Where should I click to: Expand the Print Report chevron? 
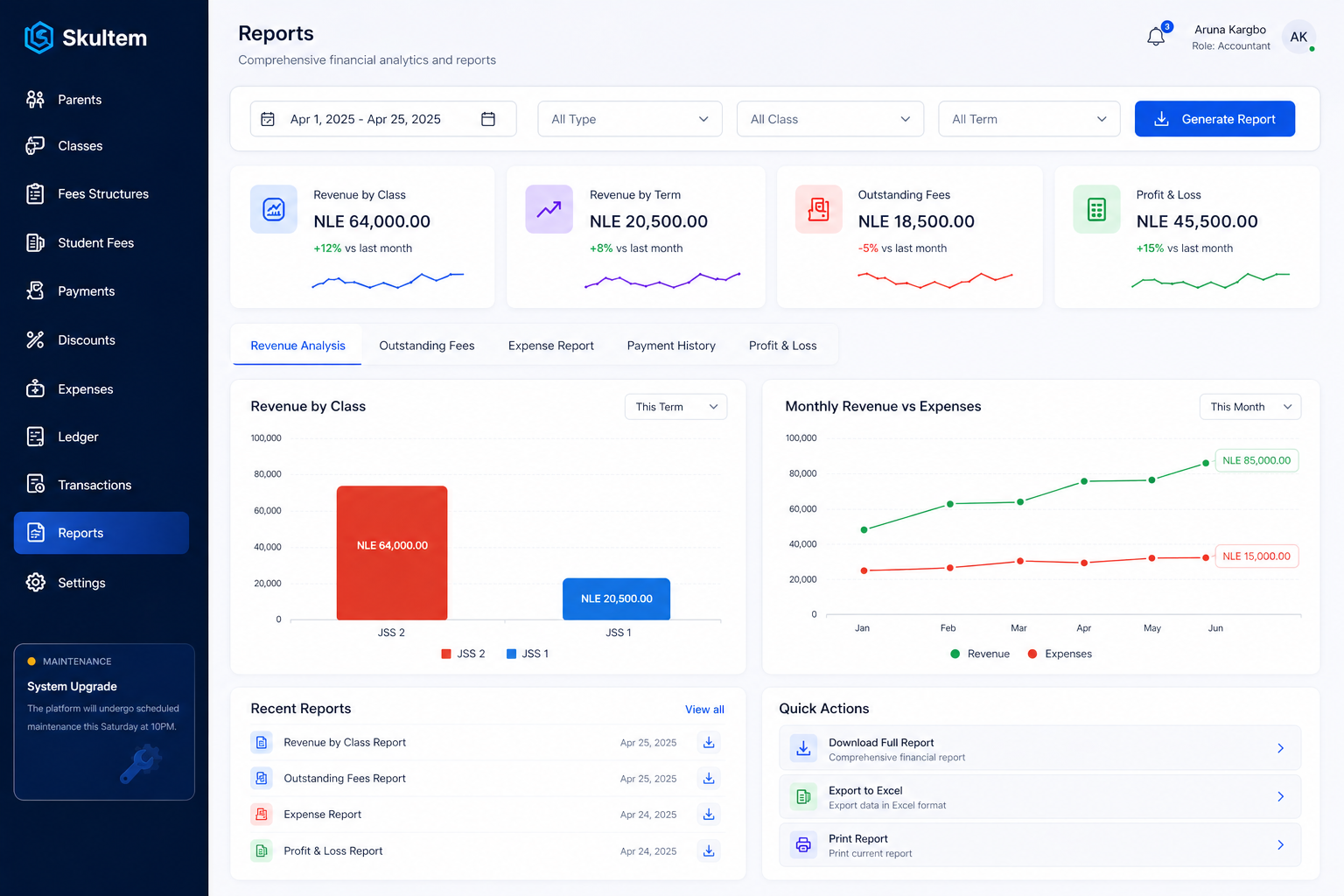coord(1280,845)
